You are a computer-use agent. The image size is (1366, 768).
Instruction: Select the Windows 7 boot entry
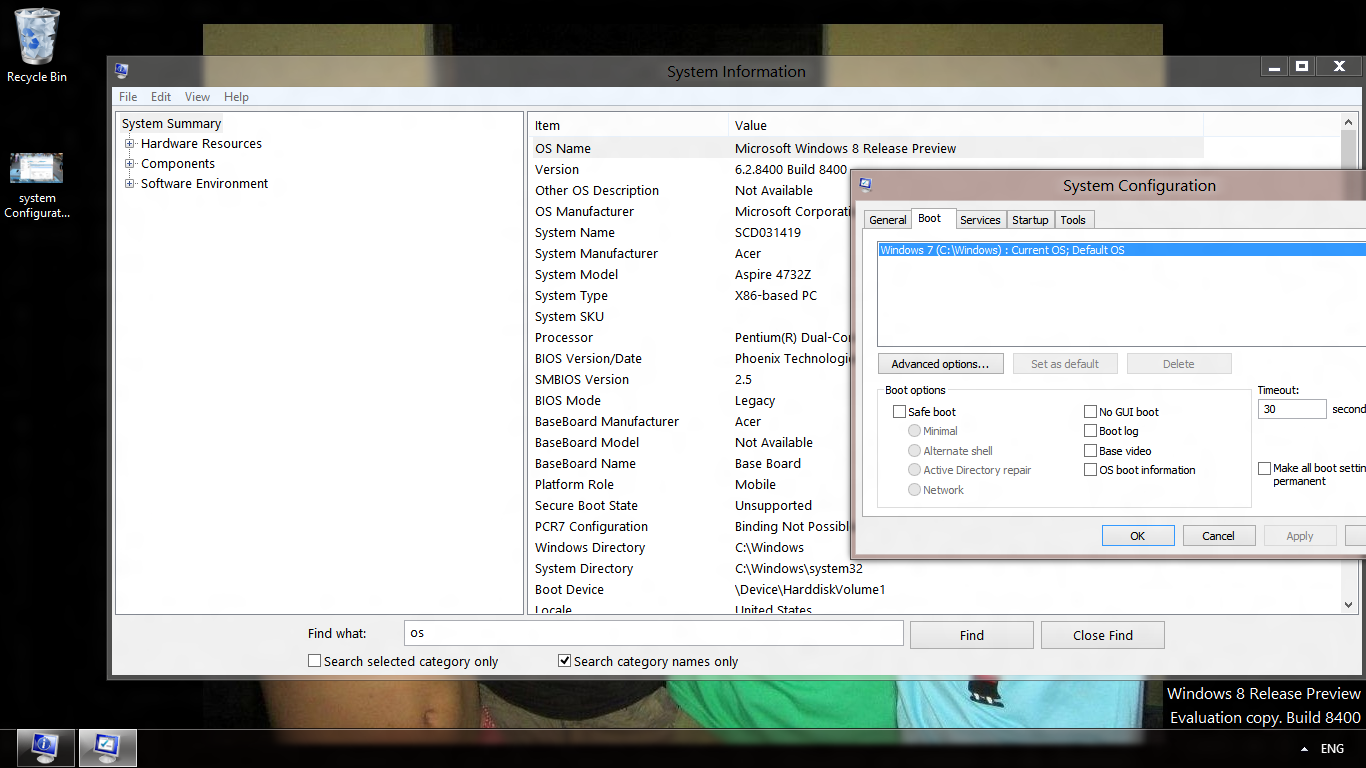pyautogui.click(x=1121, y=250)
